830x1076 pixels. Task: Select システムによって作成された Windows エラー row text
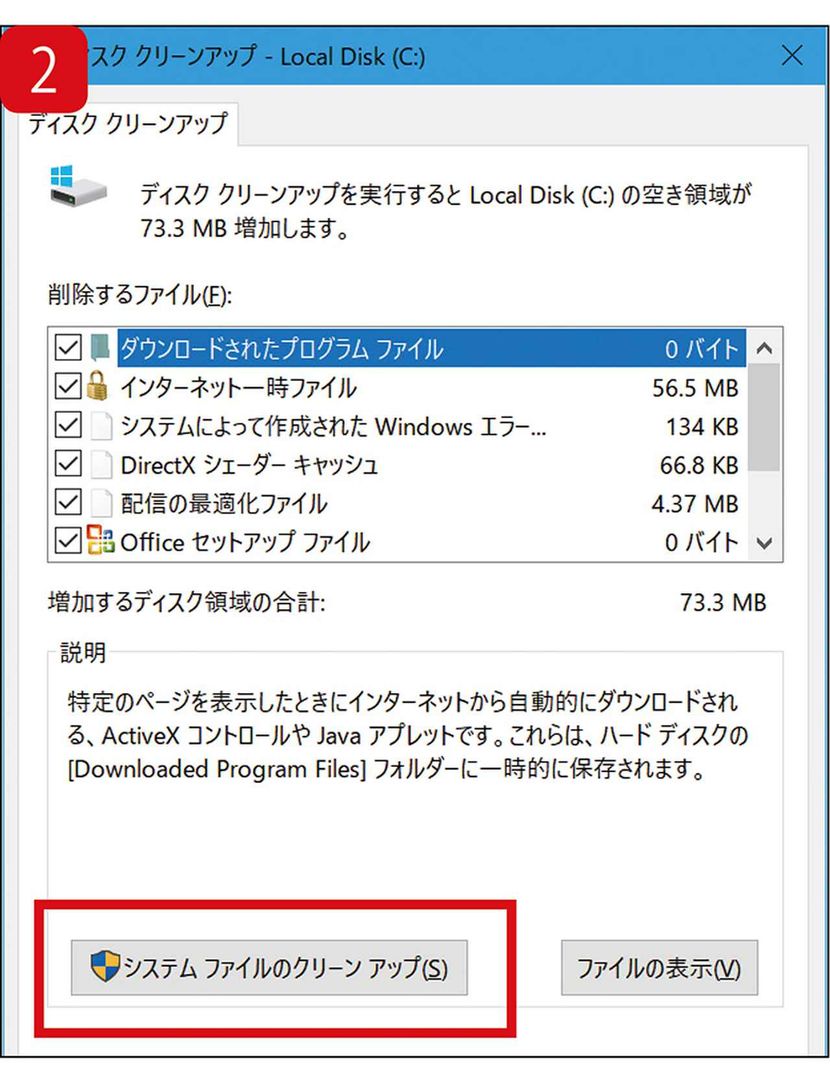[333, 427]
